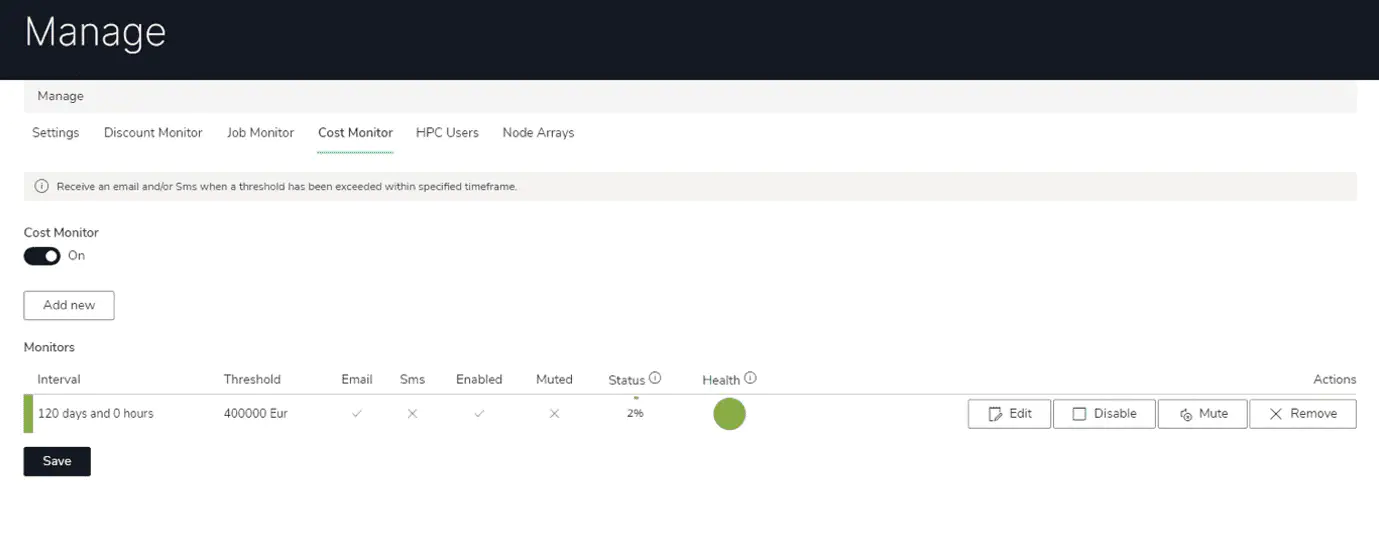Click the green Health status circle
This screenshot has height=538, width=1379.
pyautogui.click(x=729, y=414)
